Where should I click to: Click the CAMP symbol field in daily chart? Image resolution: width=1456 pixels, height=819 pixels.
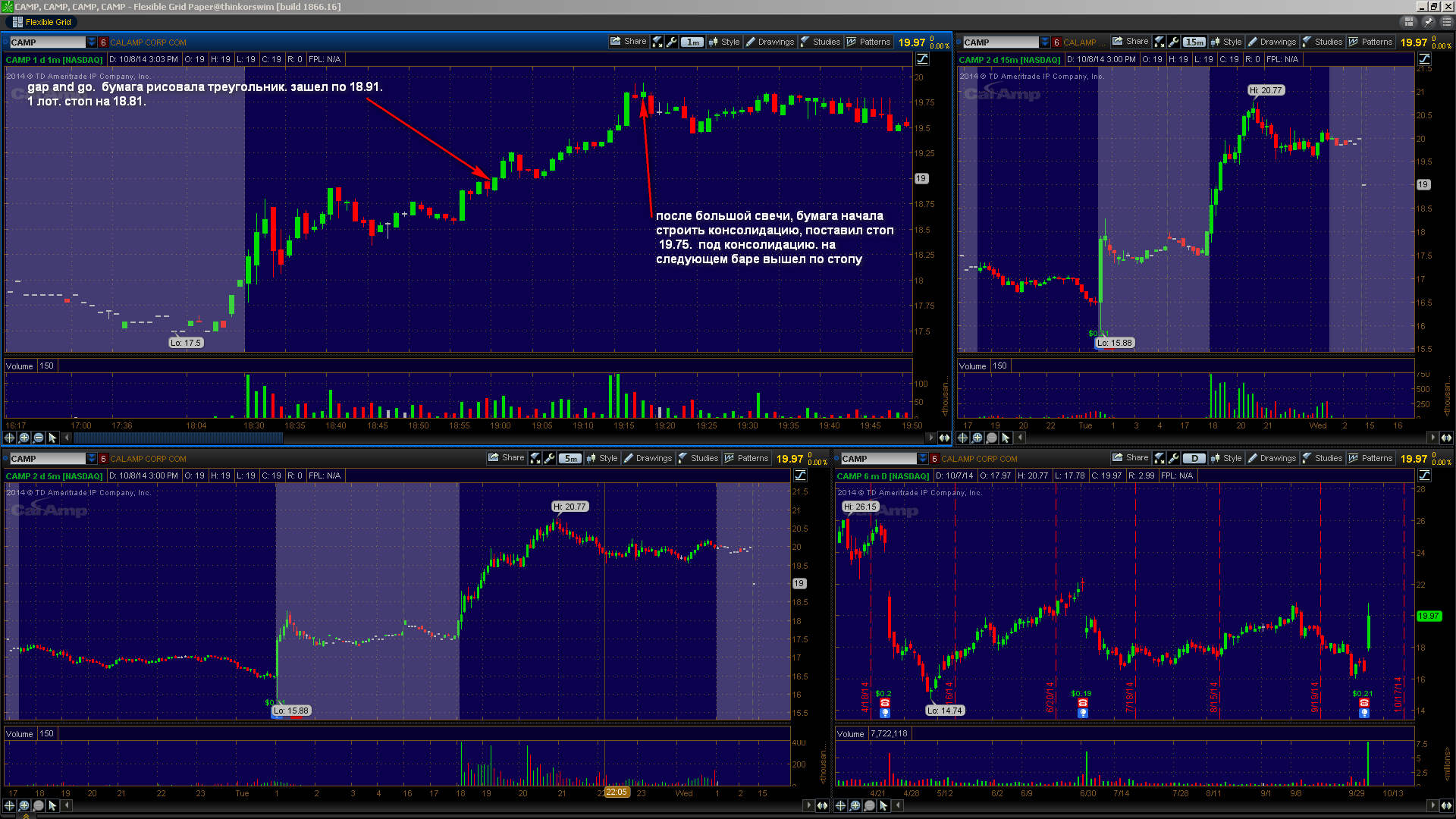879,459
